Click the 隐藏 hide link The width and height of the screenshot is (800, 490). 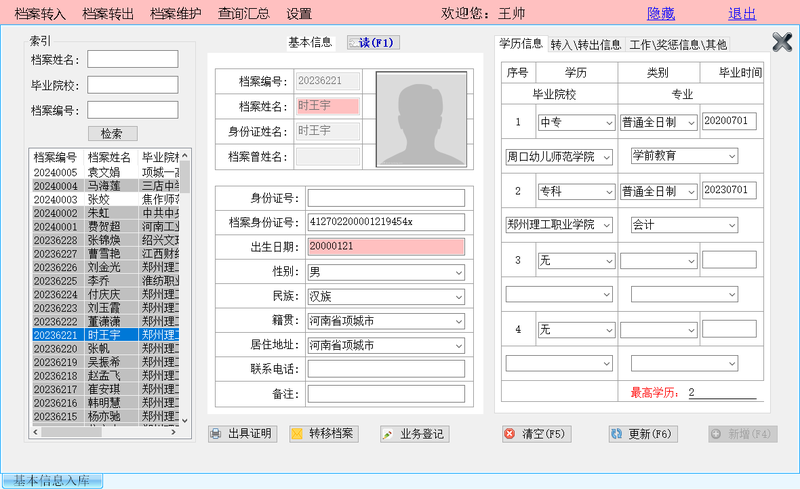pos(661,14)
